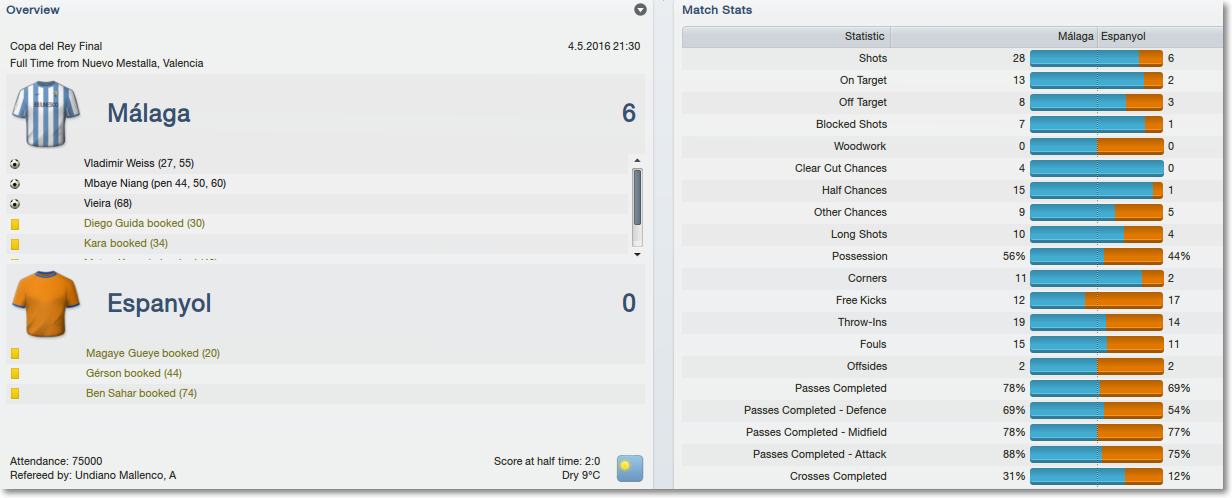Click the Possession comparison bar
The image size is (1232, 498).
[x=1096, y=256]
